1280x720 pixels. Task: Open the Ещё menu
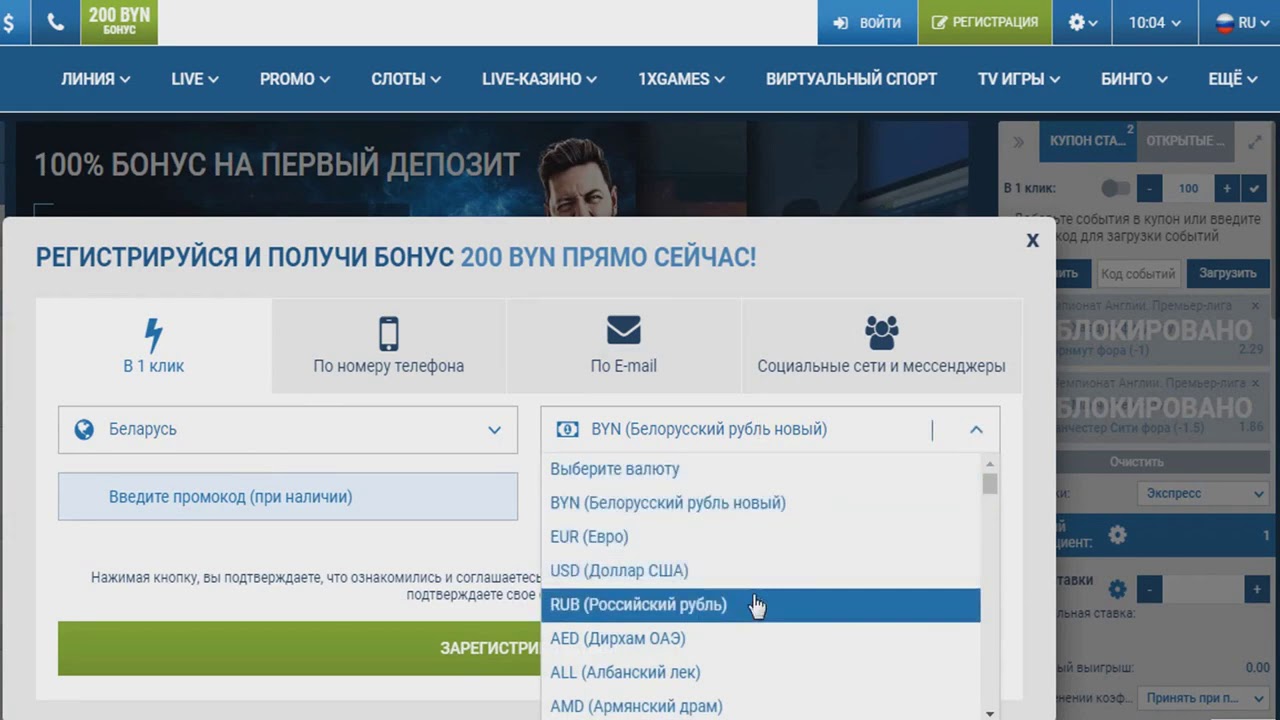1233,79
